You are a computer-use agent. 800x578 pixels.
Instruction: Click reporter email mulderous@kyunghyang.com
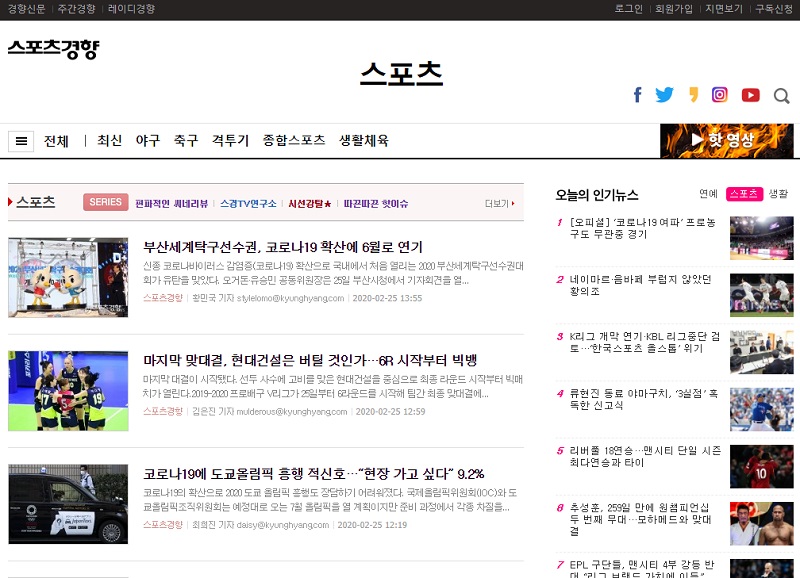[x=292, y=411]
